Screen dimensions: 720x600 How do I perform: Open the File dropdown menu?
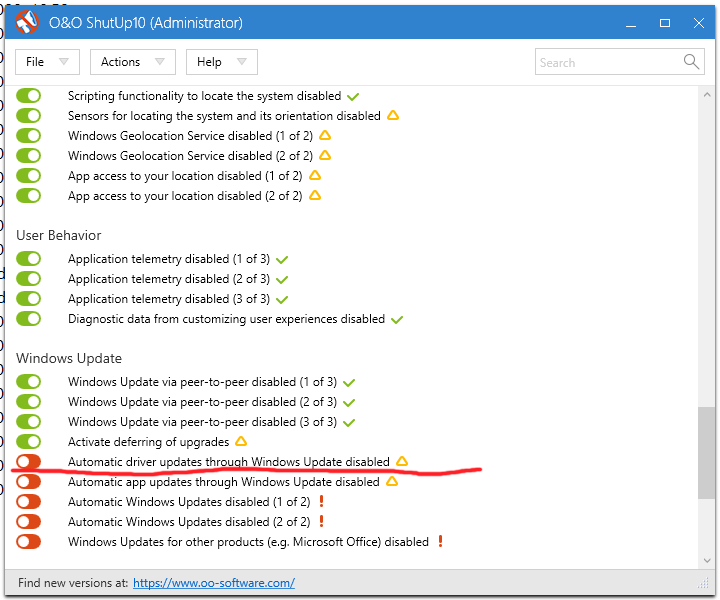47,62
